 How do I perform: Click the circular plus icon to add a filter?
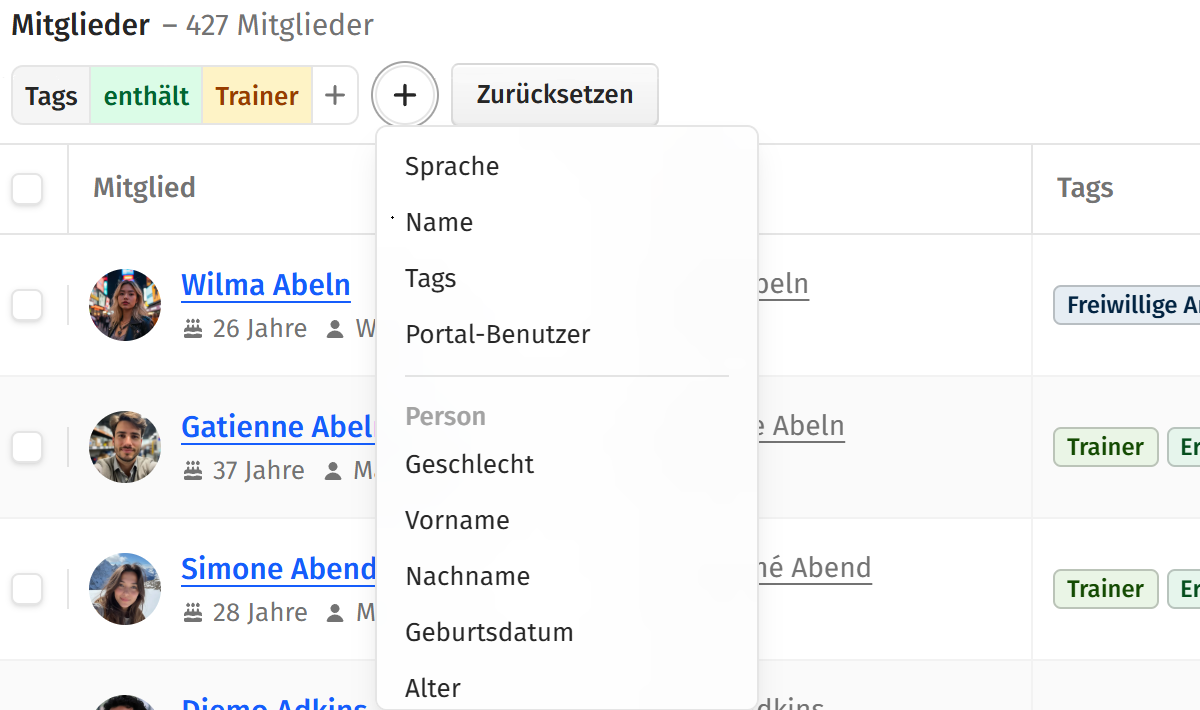pos(404,94)
